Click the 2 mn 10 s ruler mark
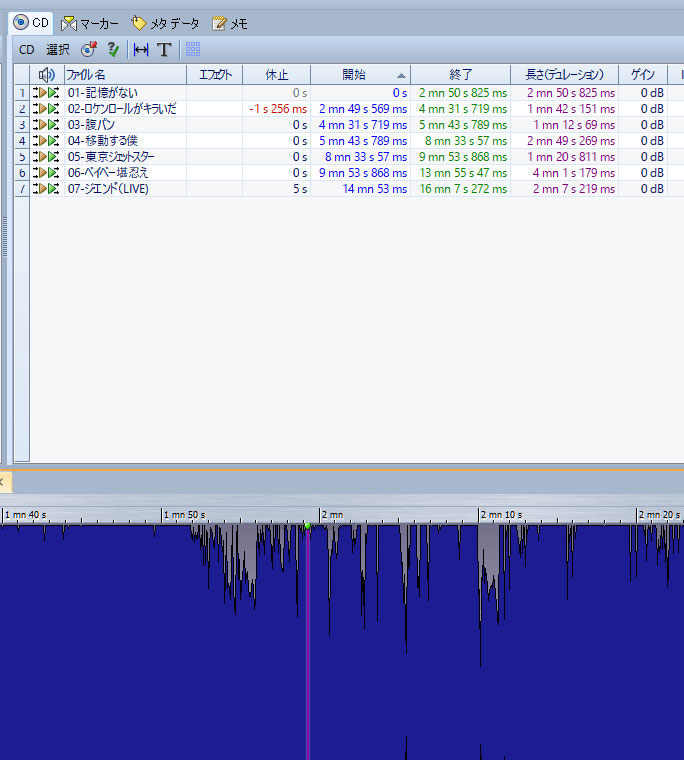The width and height of the screenshot is (684, 760). pos(502,515)
